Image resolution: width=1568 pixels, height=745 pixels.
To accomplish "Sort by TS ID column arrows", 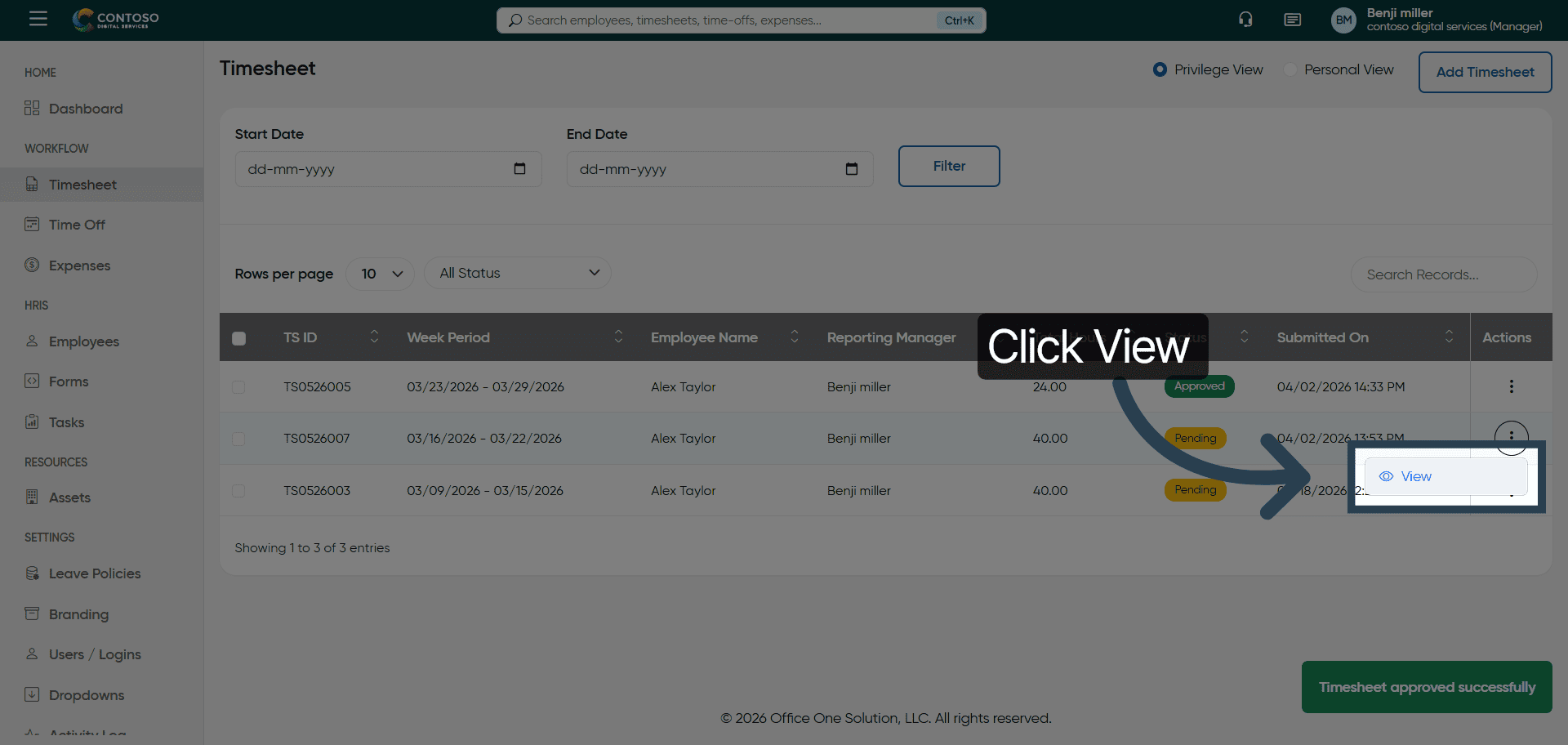I will click(x=374, y=337).
